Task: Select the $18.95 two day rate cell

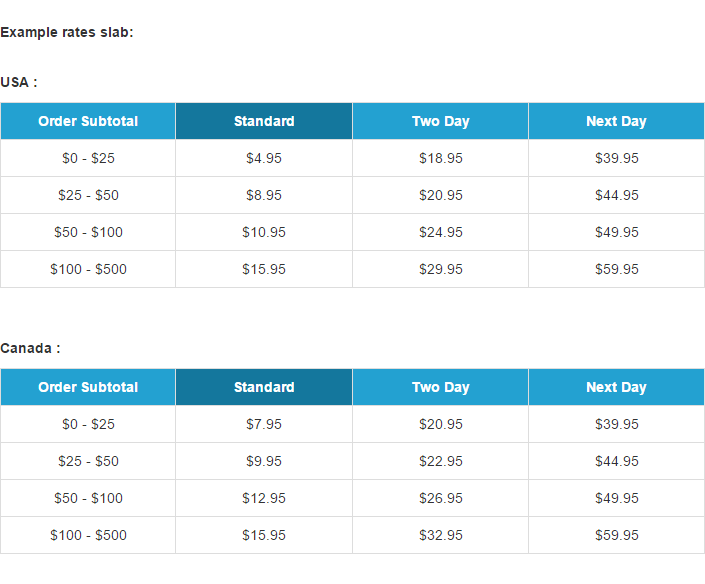Action: point(441,158)
